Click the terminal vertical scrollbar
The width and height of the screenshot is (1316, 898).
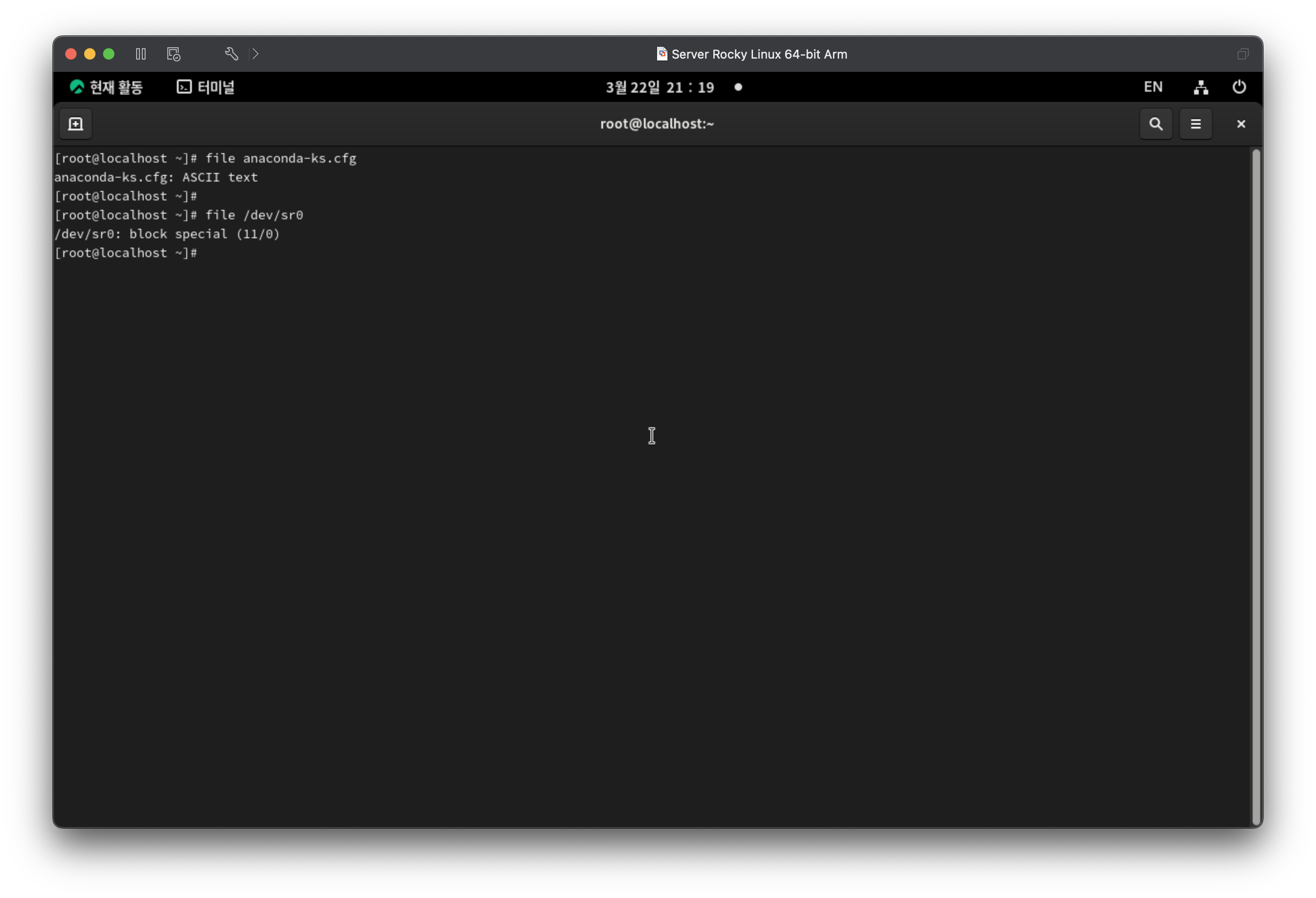click(x=1255, y=487)
